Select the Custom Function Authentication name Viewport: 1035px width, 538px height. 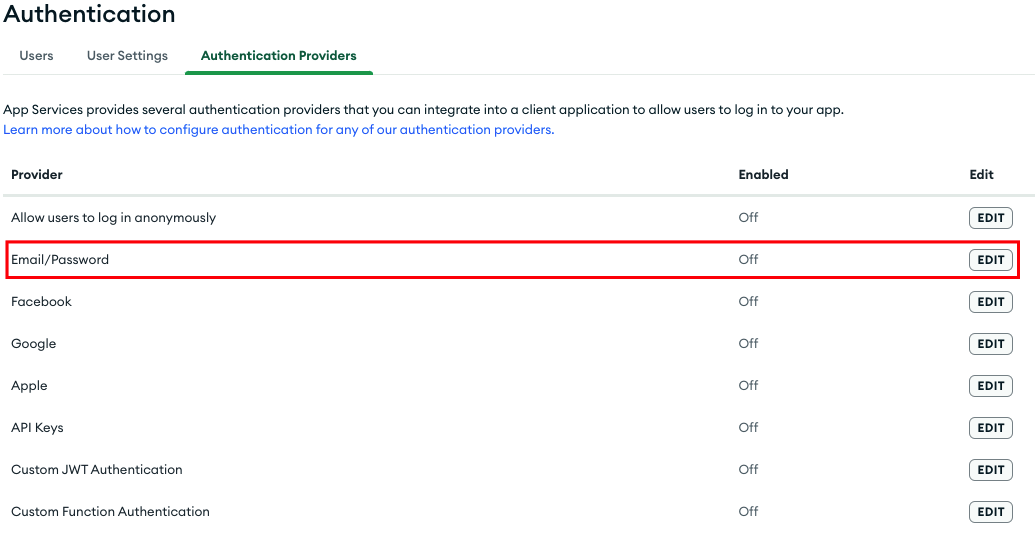click(x=110, y=512)
